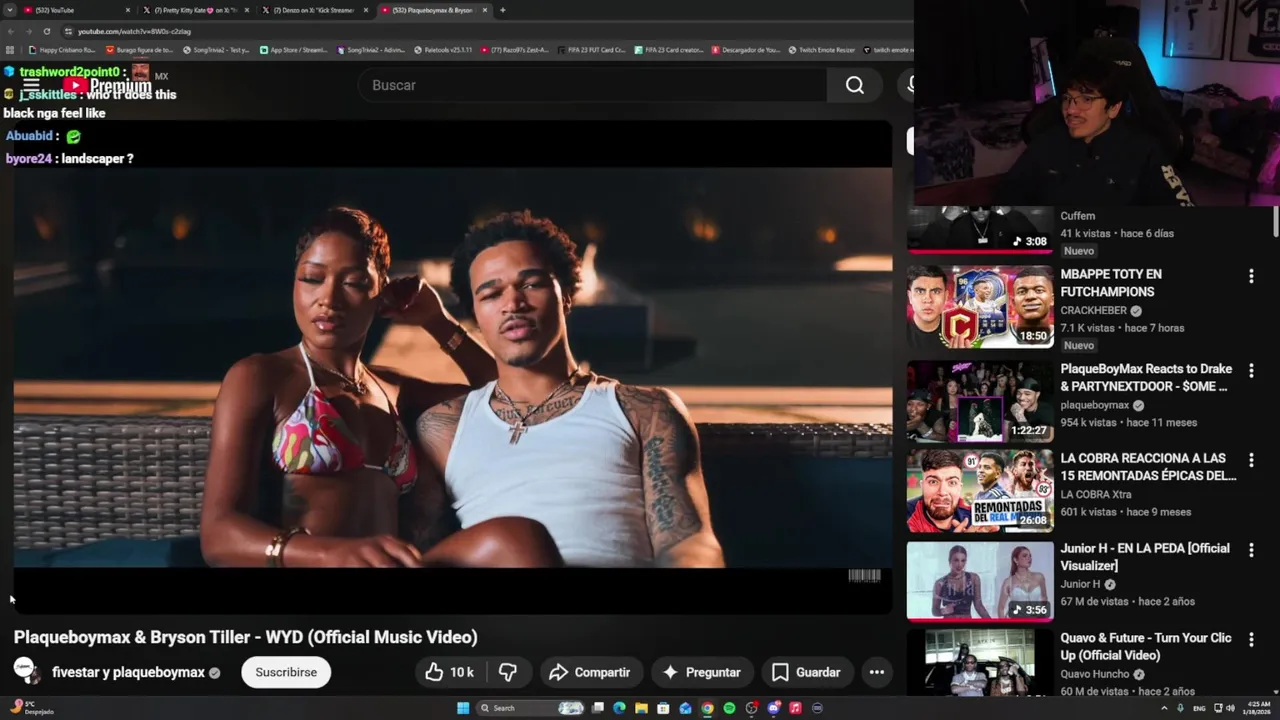The image size is (1280, 720).
Task: Open the tab search dropdown arrow
Action: pos(9,10)
